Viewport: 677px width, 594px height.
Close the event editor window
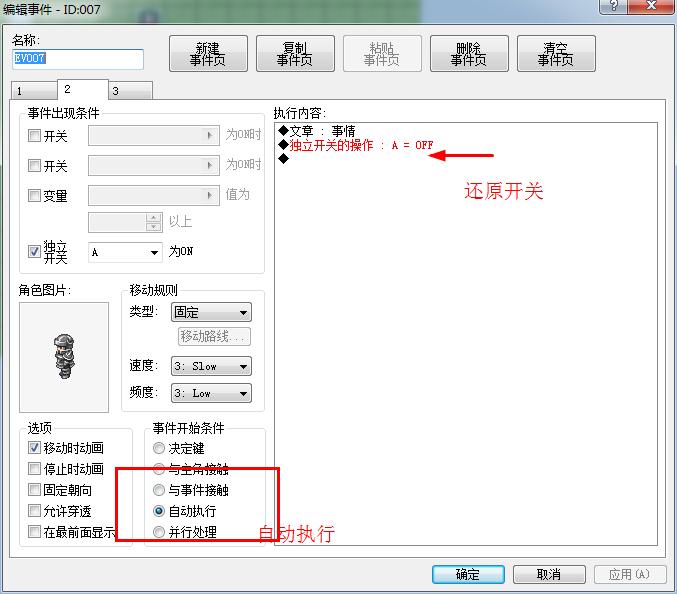point(651,6)
